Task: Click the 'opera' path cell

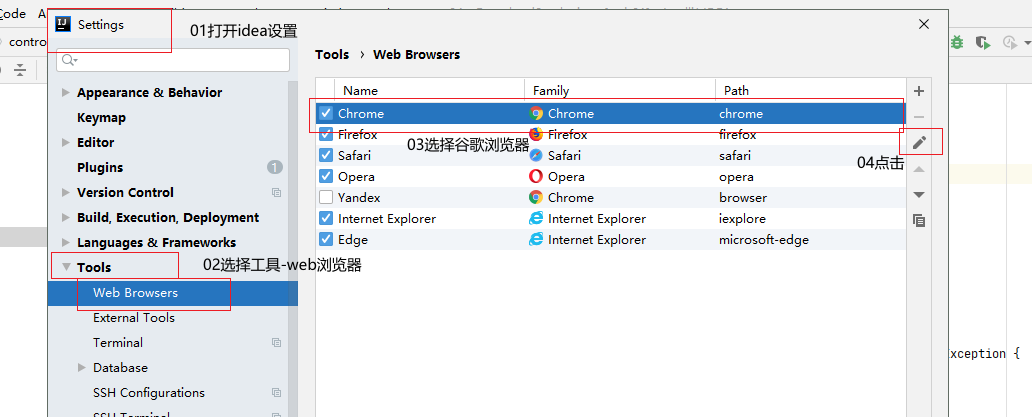Action: point(736,176)
